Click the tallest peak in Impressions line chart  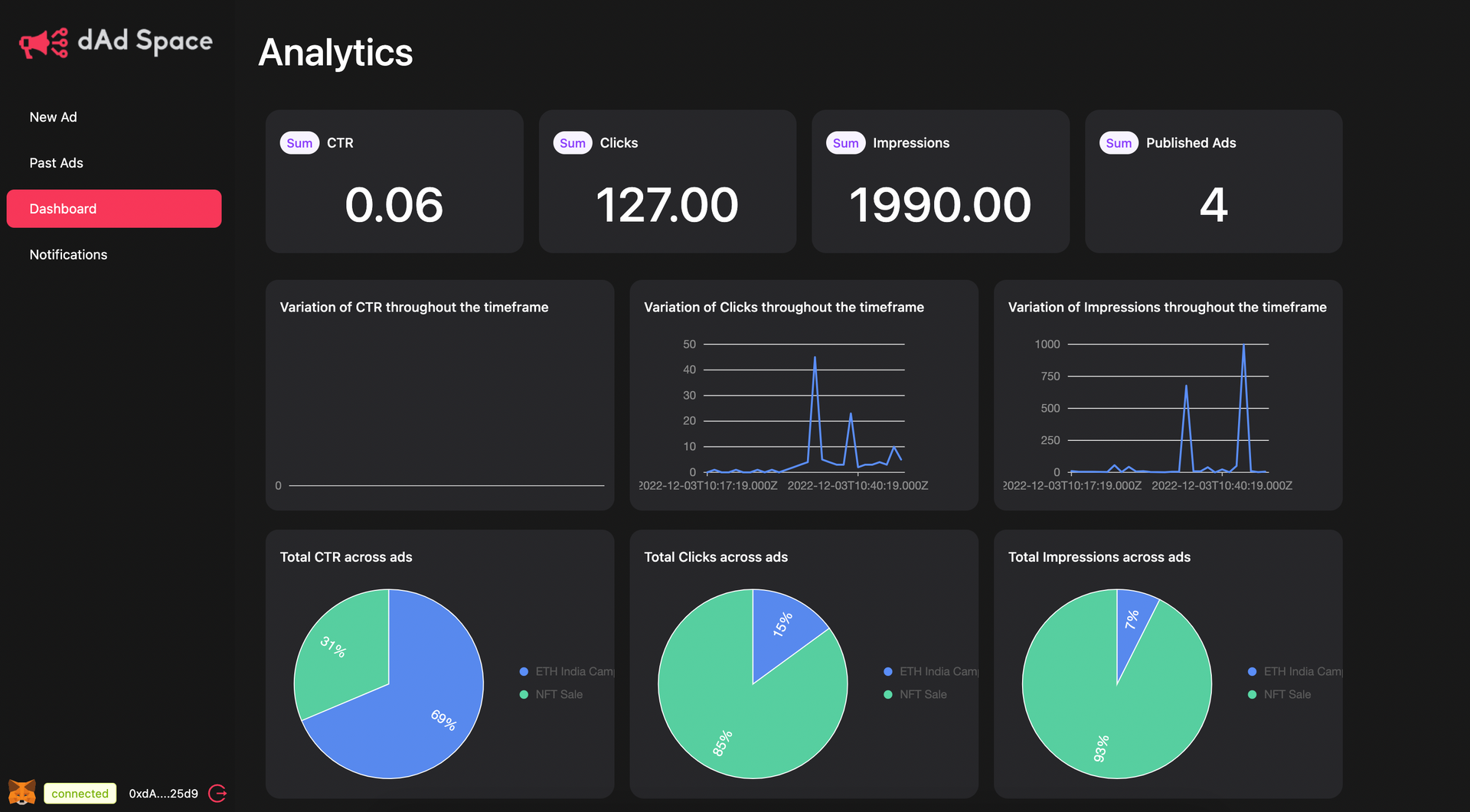[1243, 345]
